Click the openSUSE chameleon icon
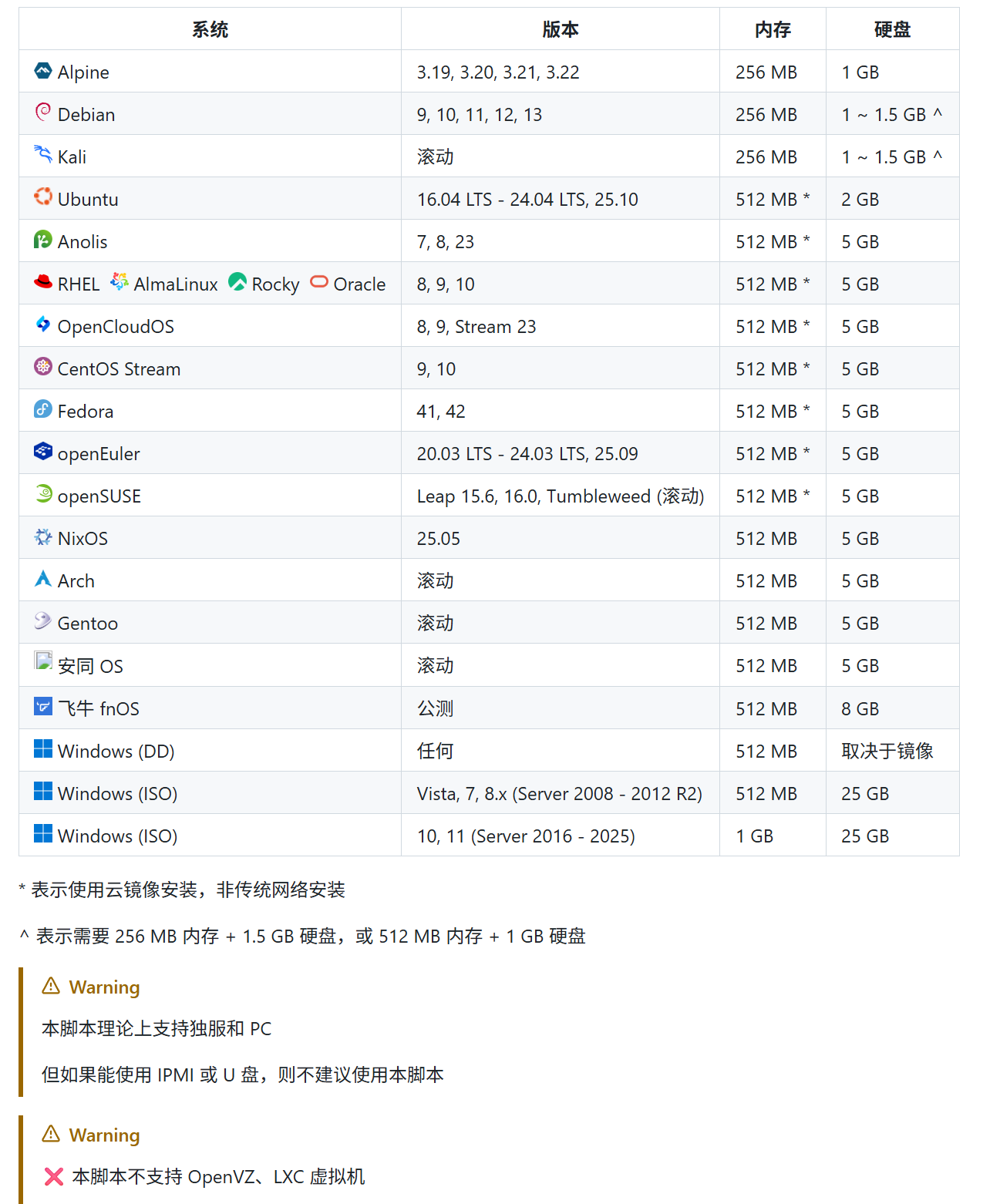This screenshot has height=1204, width=1000. pyautogui.click(x=43, y=494)
